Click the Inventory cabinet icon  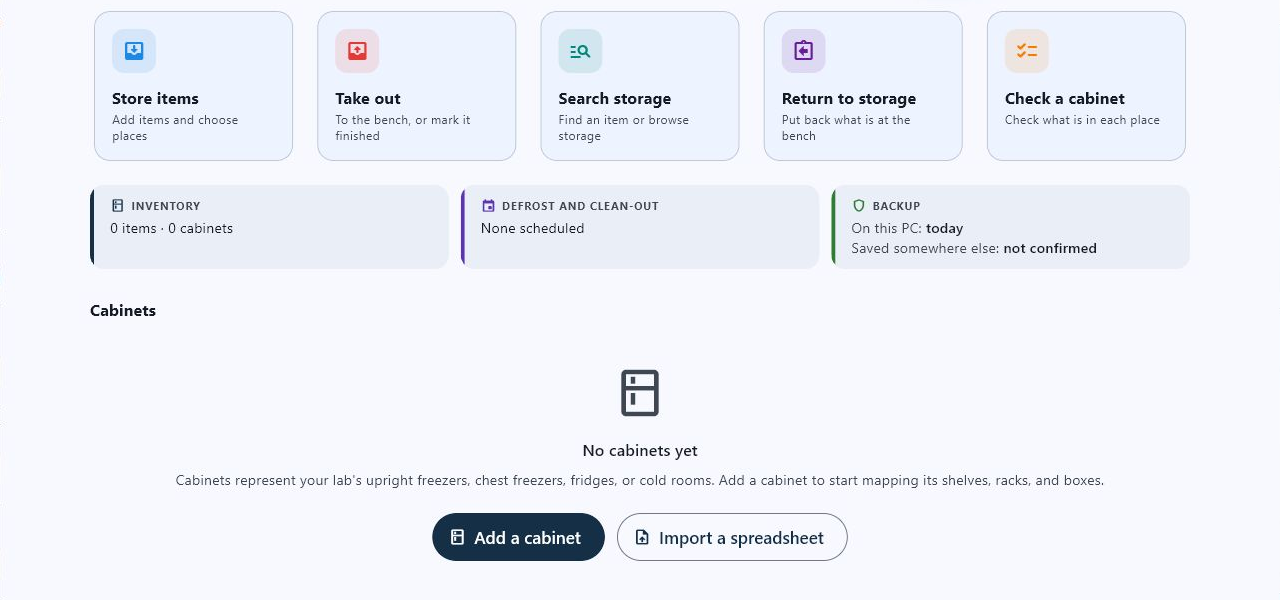click(118, 206)
